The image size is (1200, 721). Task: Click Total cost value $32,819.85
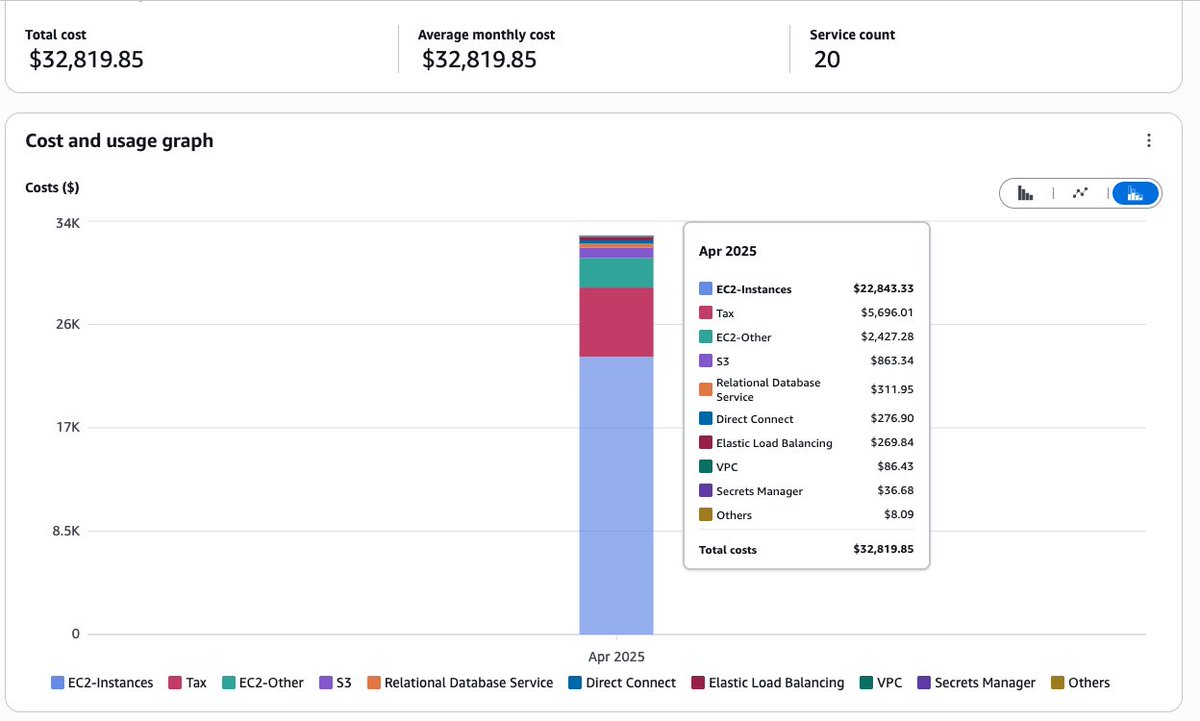pyautogui.click(x=86, y=60)
